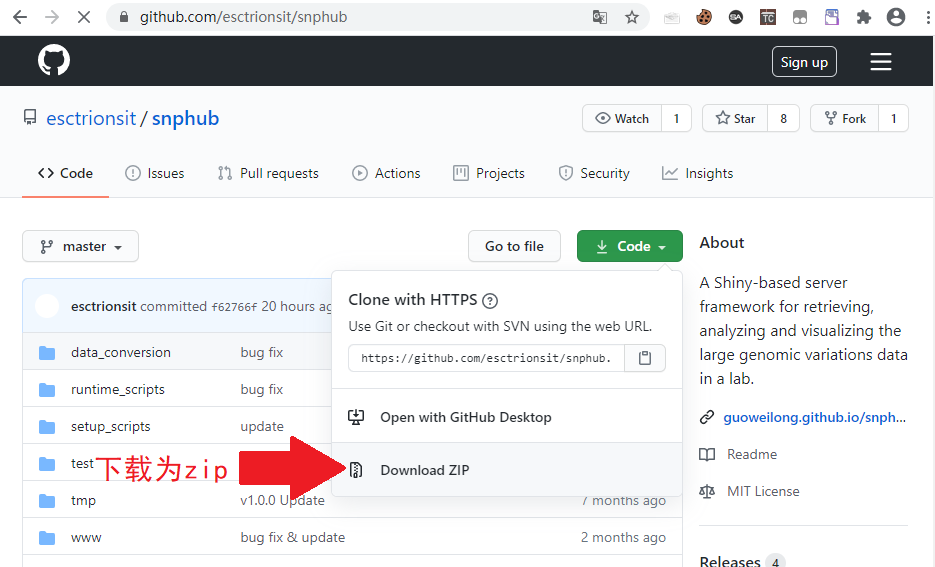Click the GitHub Octocat logo

tap(54, 60)
